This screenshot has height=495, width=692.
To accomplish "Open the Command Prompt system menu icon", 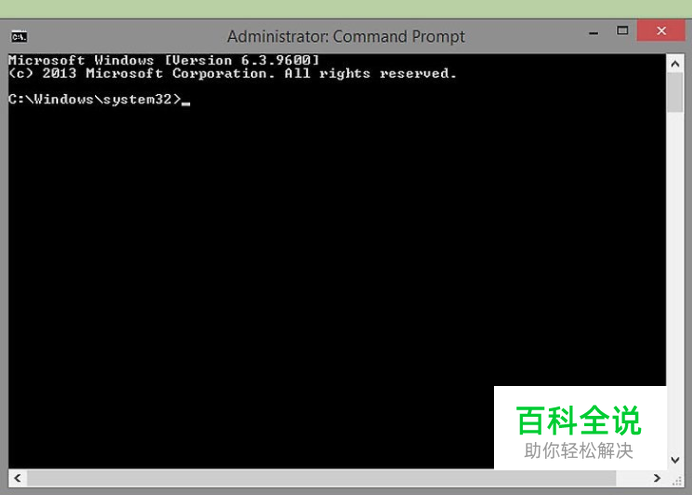I will click(x=19, y=37).
